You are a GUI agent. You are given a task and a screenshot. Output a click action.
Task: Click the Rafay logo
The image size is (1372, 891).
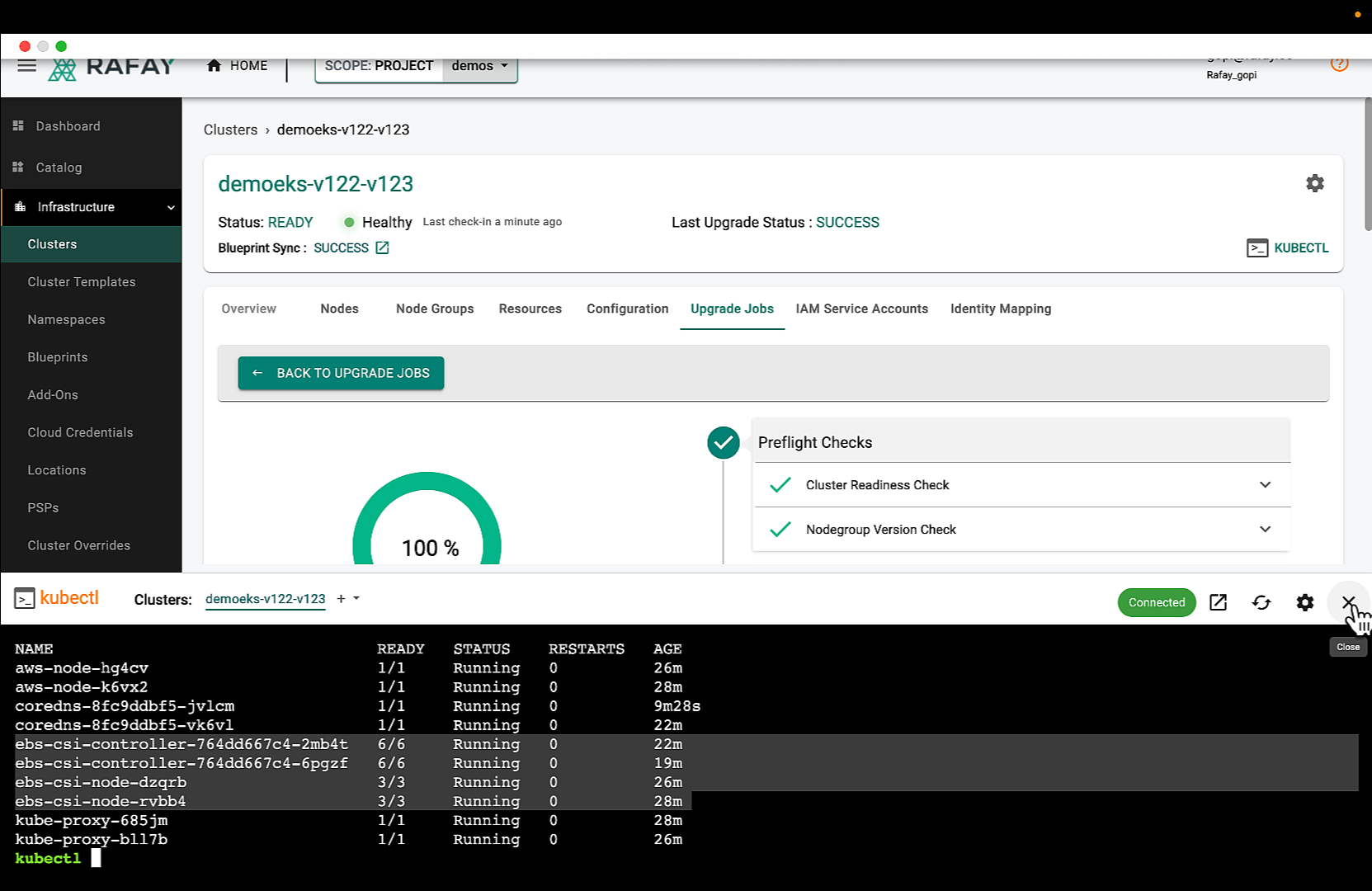(x=111, y=68)
